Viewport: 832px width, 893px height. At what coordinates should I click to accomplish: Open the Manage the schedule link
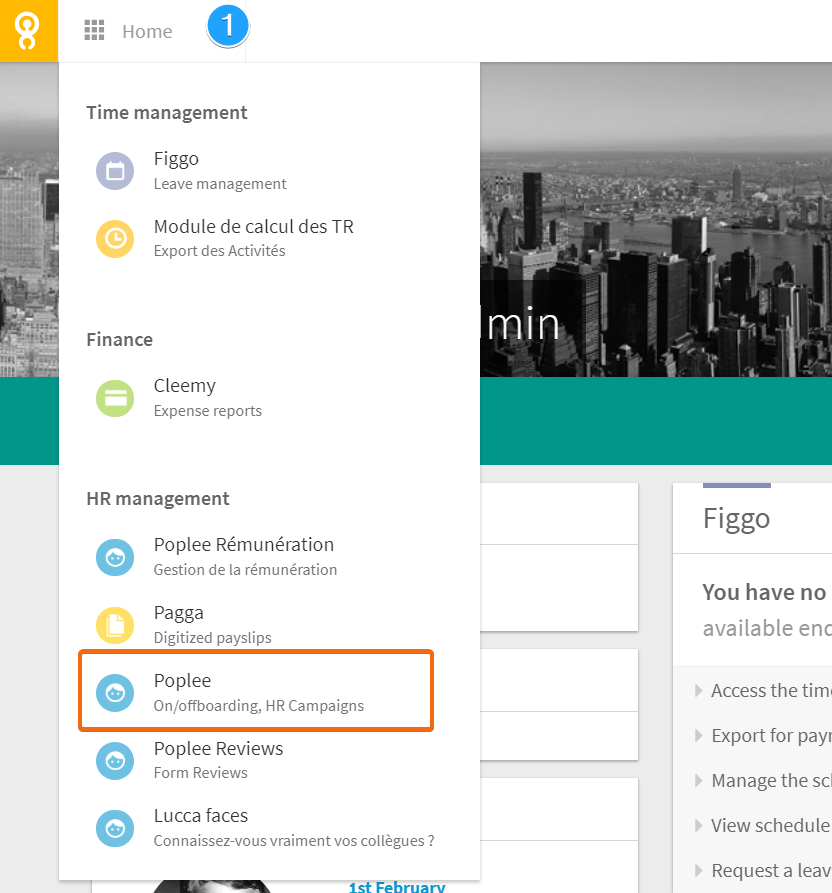point(771,781)
